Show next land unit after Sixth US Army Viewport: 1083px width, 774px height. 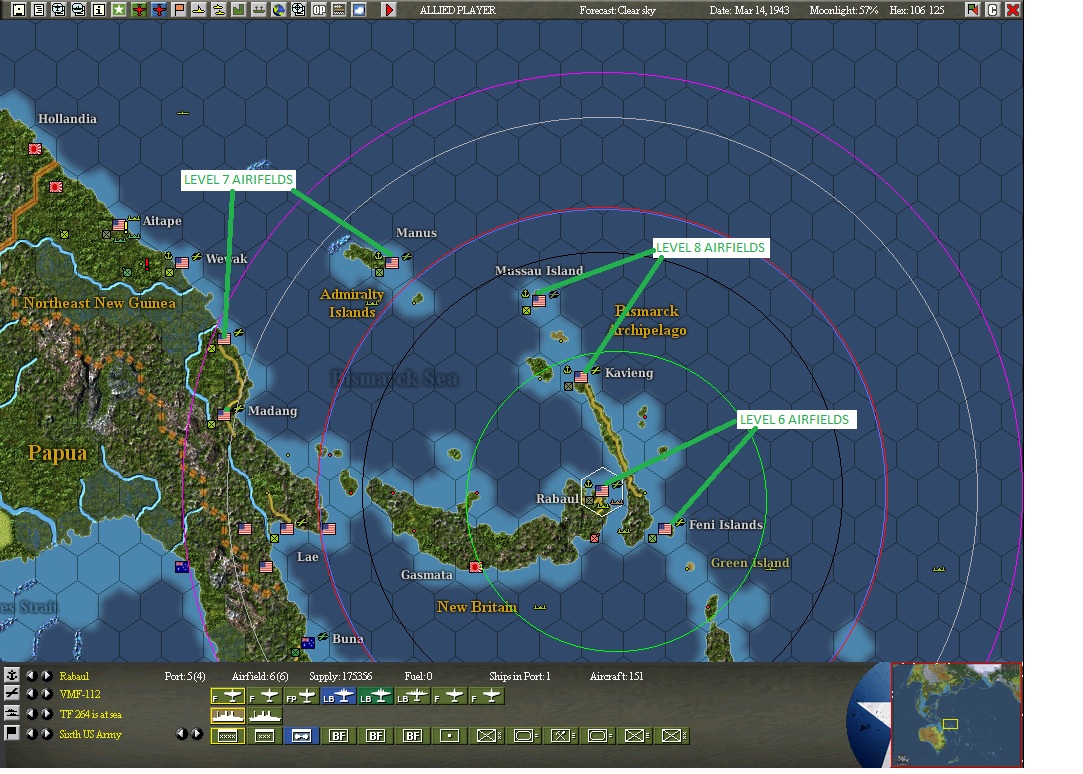click(46, 733)
